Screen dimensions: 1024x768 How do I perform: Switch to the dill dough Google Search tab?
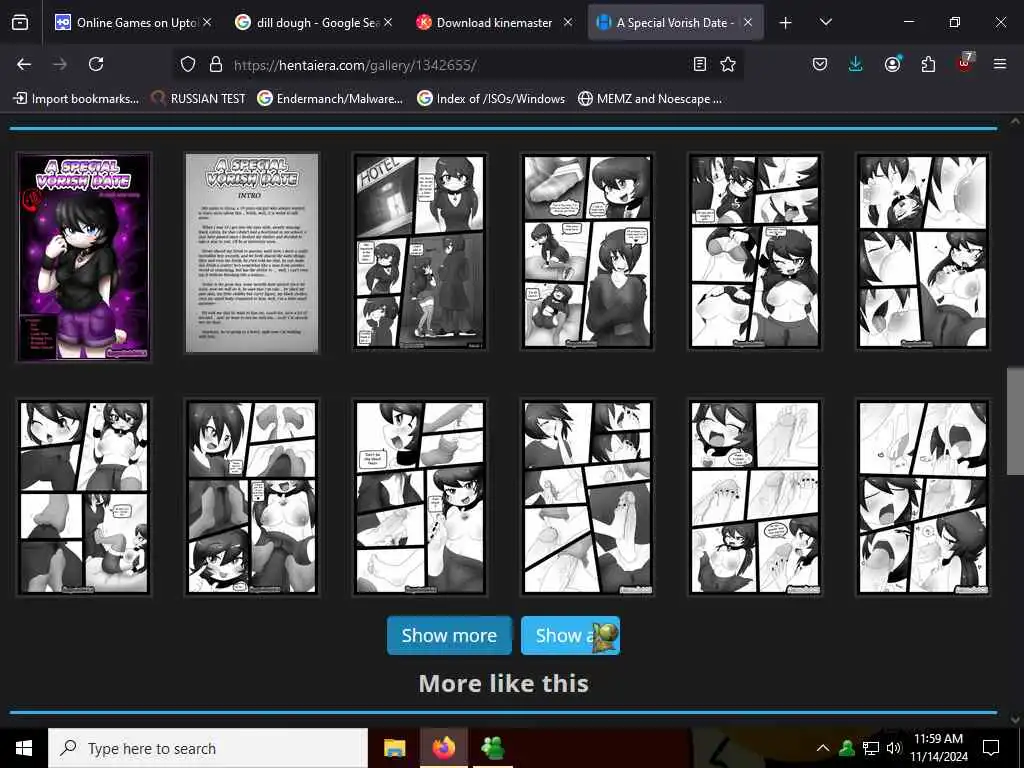coord(313,23)
